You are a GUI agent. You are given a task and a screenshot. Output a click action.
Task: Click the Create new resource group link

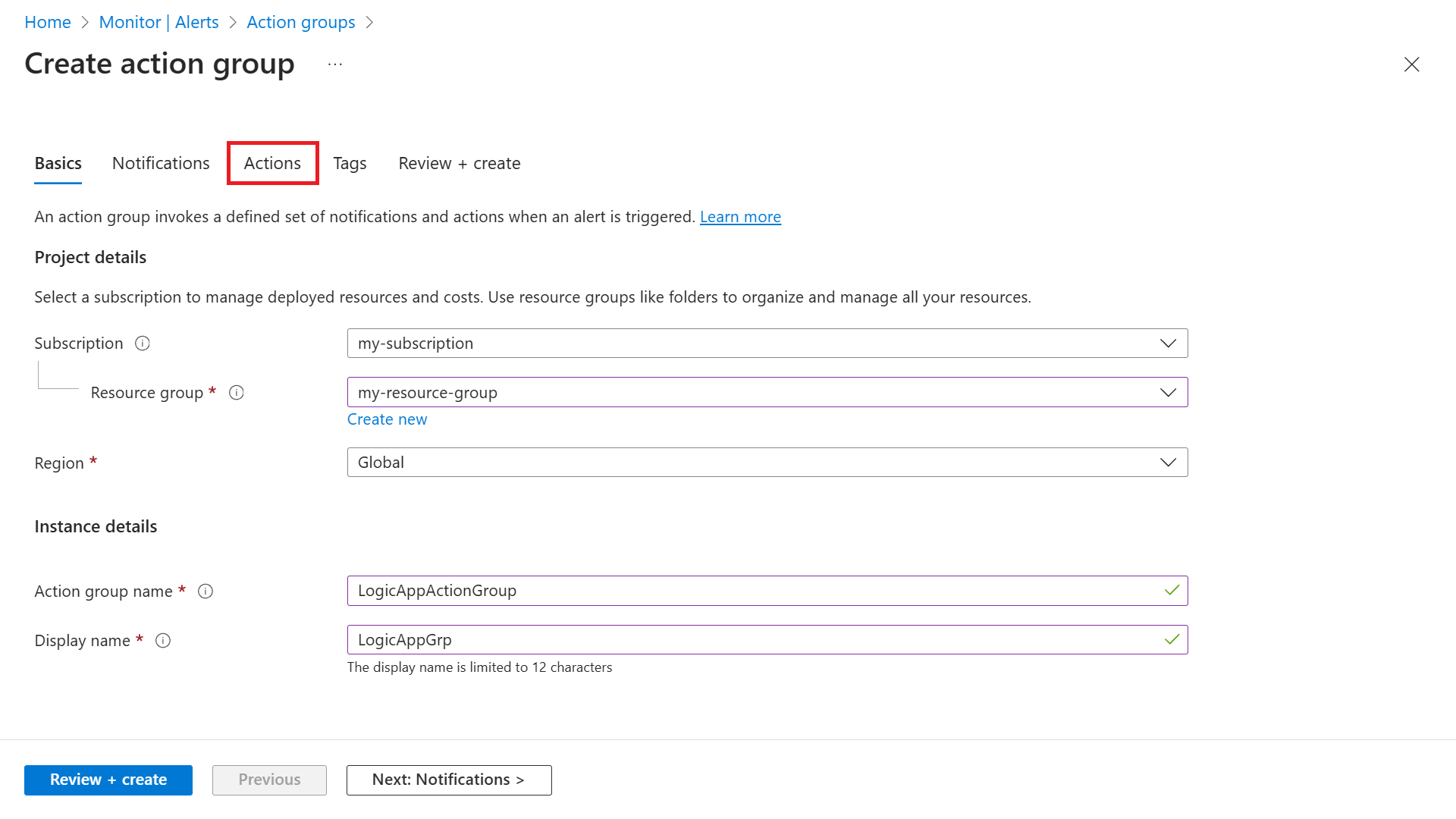click(387, 419)
